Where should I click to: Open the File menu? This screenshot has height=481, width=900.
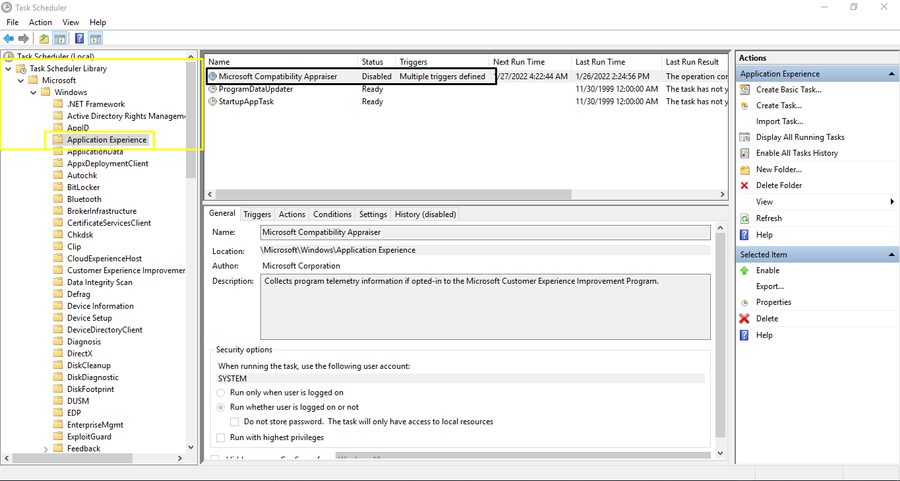click(x=13, y=22)
